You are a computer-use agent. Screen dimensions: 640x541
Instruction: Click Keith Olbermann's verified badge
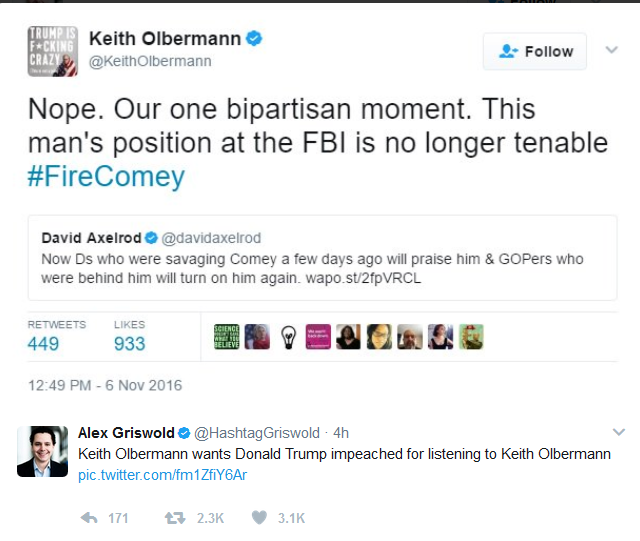[253, 39]
